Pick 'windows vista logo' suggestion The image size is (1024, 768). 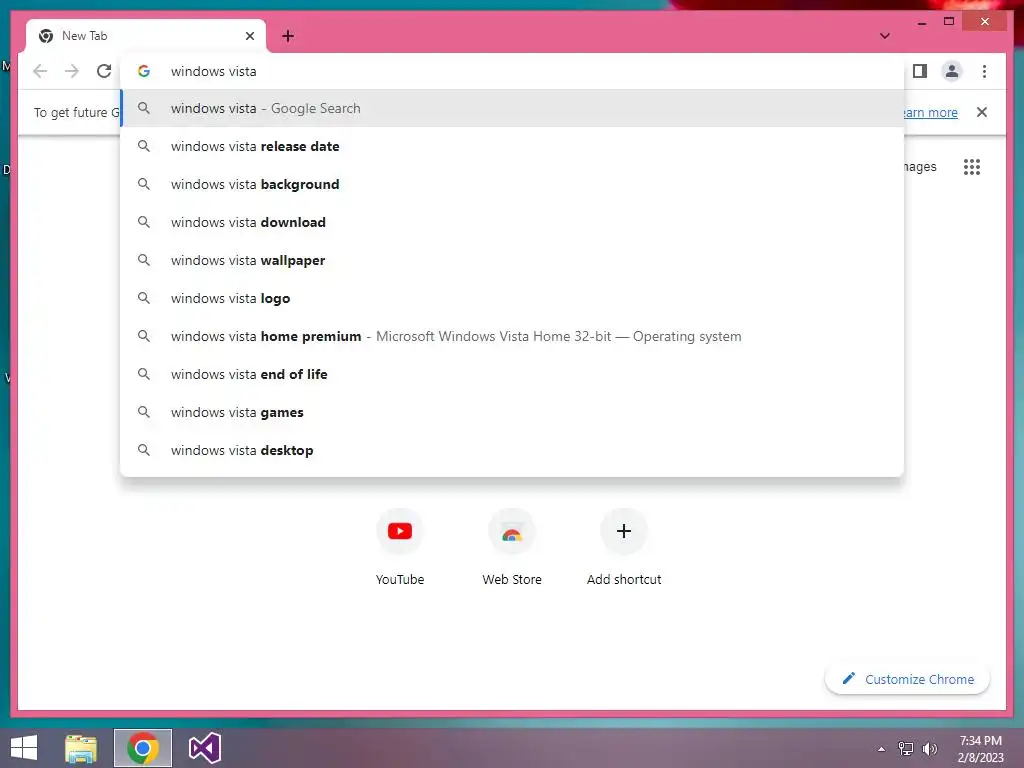512,298
